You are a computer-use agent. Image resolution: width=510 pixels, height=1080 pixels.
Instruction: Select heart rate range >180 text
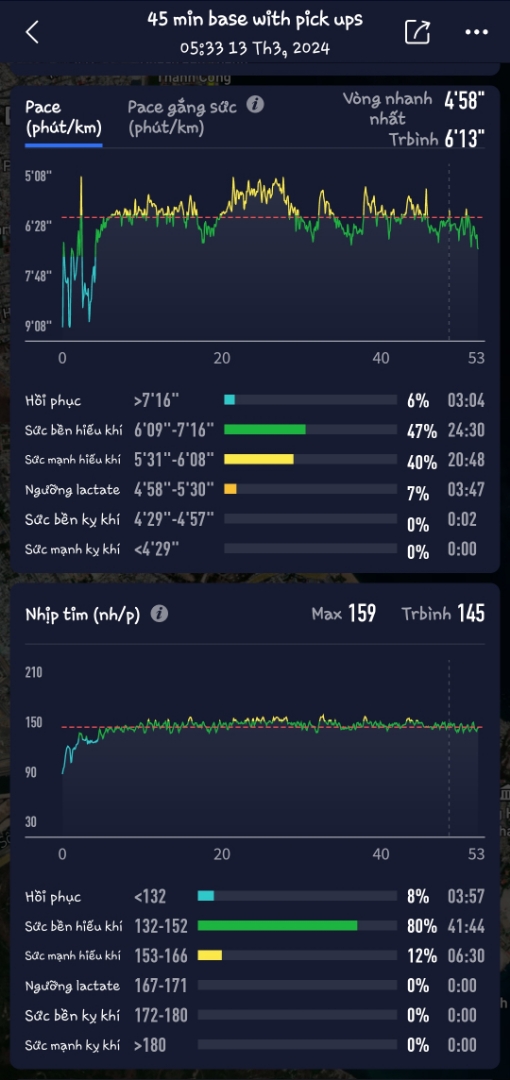150,1045
